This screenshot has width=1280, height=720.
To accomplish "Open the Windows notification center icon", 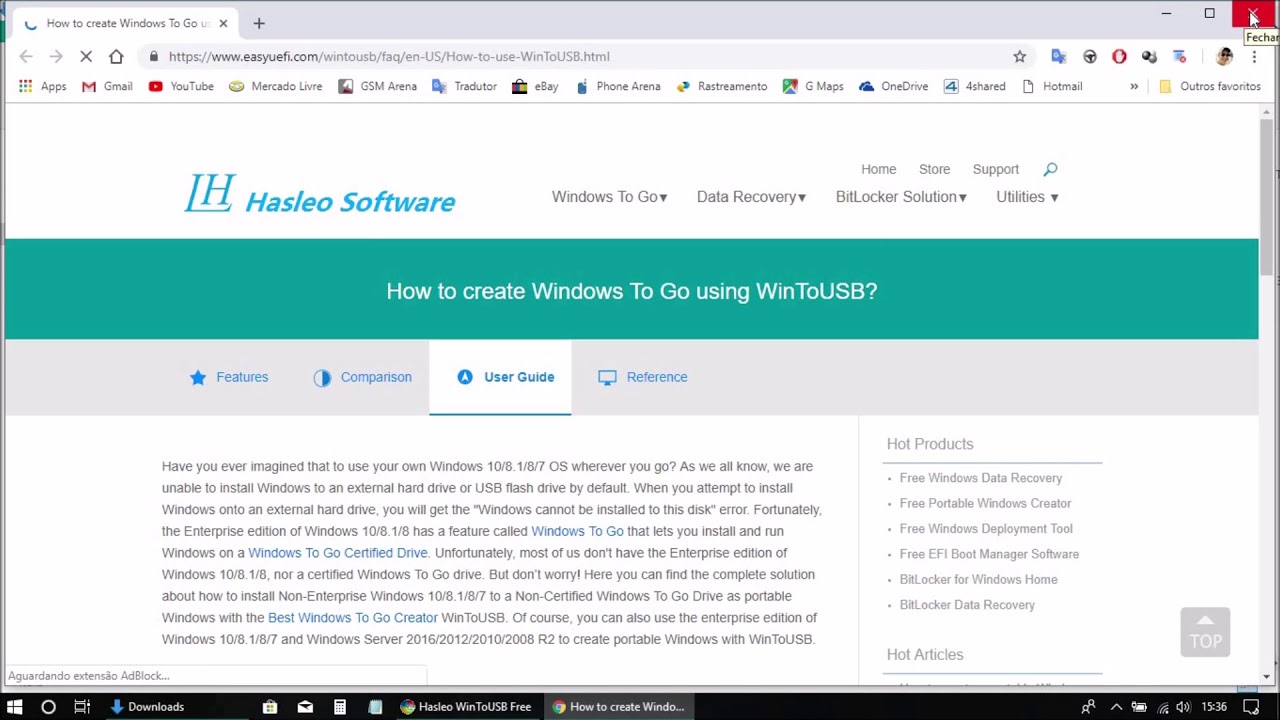I will [x=1251, y=707].
